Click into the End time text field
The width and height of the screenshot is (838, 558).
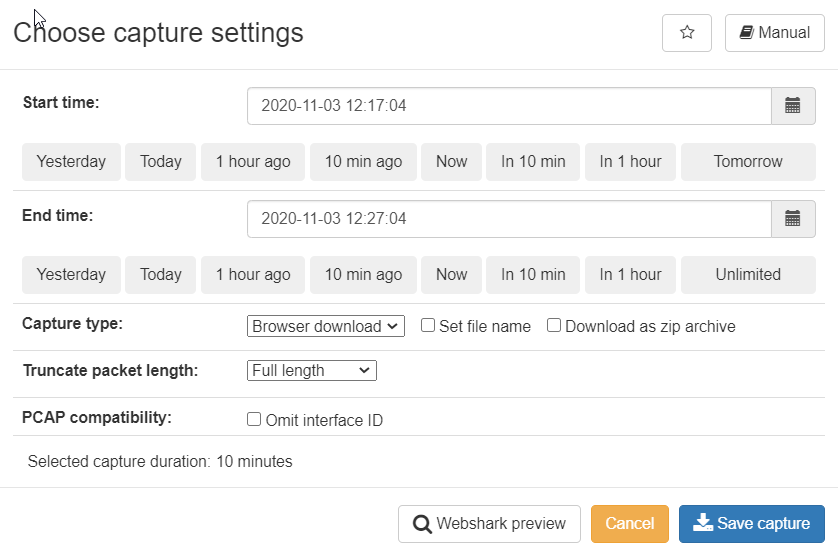[509, 219]
